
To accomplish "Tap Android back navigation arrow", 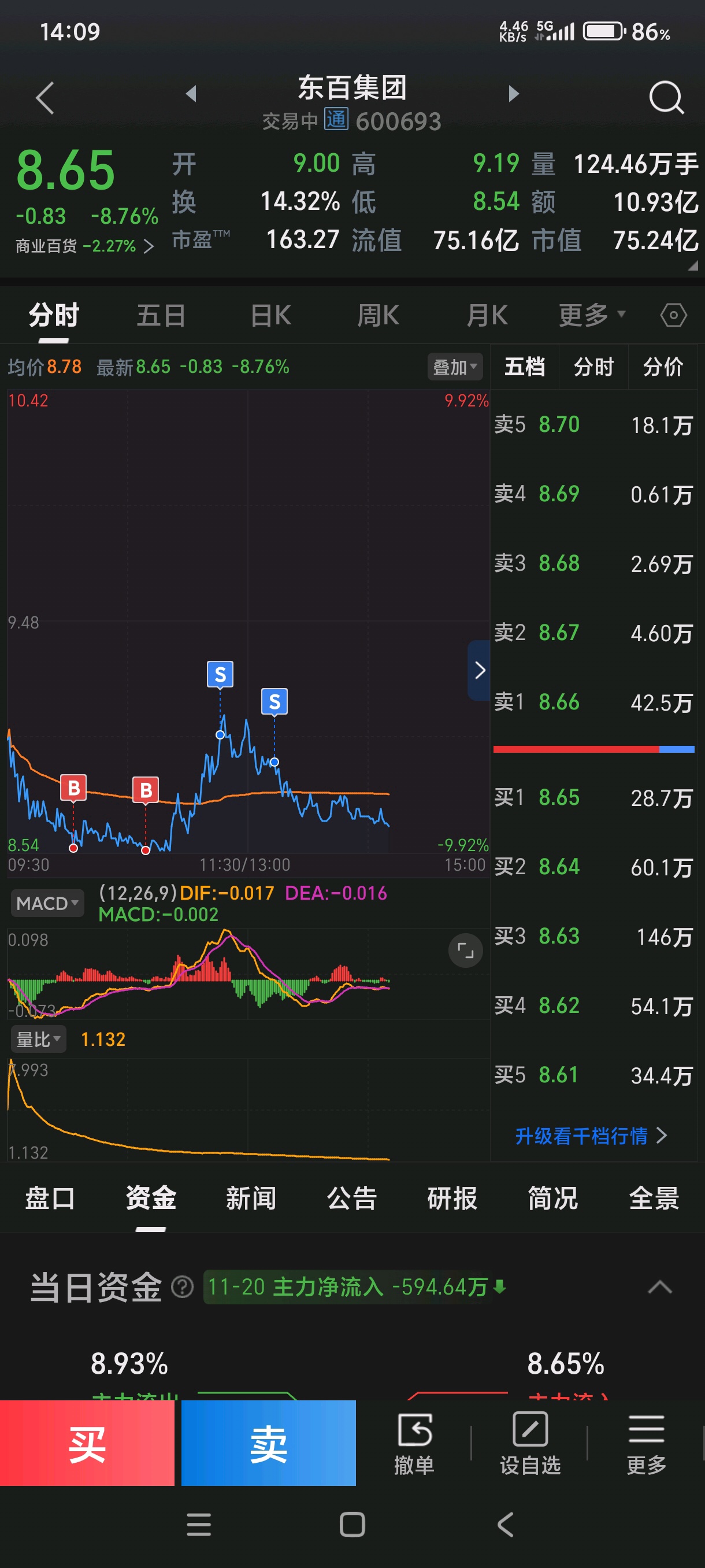I will (x=506, y=1524).
